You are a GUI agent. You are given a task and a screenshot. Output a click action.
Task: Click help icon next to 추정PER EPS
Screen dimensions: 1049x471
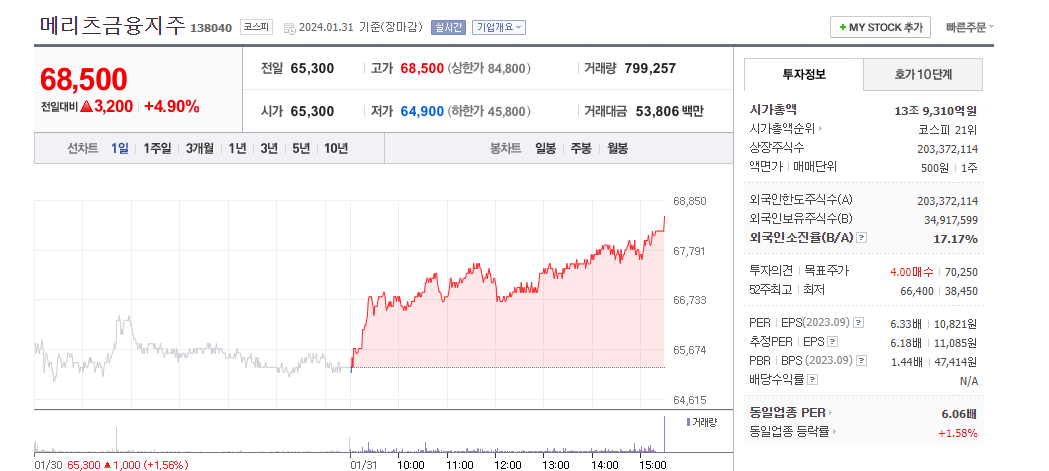(832, 341)
